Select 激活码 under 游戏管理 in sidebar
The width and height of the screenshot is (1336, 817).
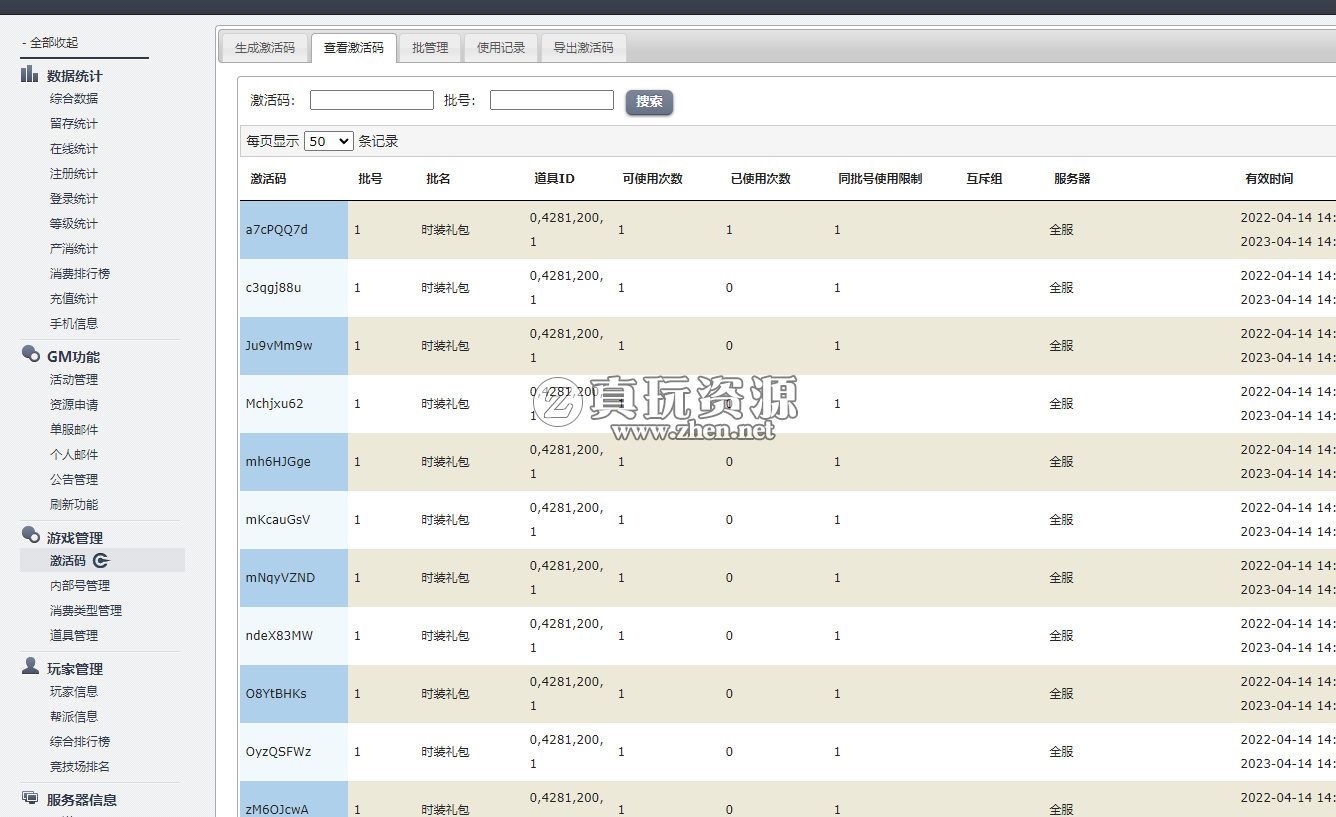68,561
